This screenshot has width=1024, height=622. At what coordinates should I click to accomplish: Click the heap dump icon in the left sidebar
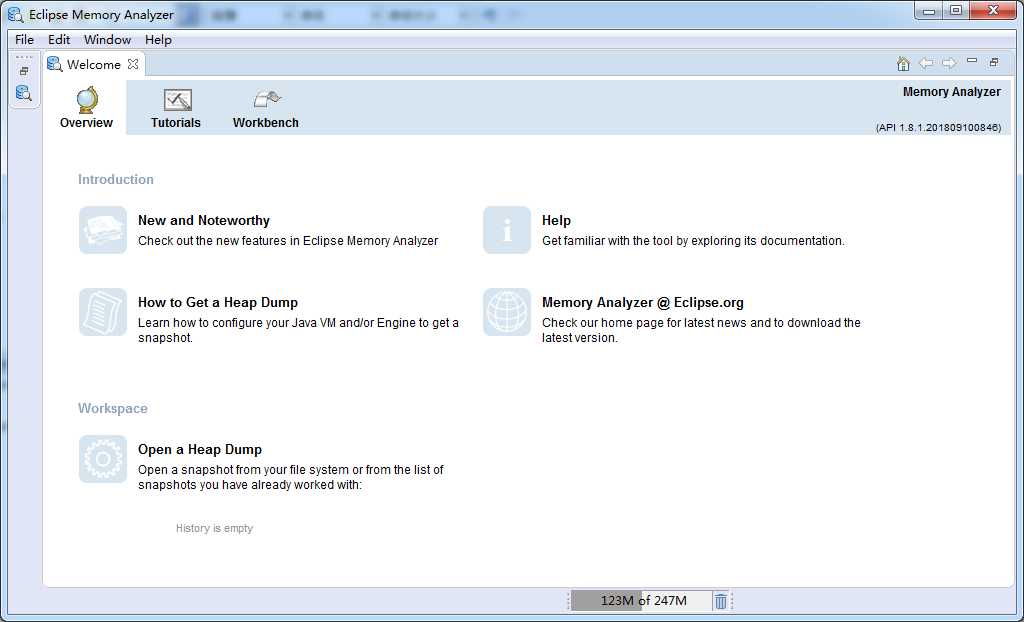[24, 93]
